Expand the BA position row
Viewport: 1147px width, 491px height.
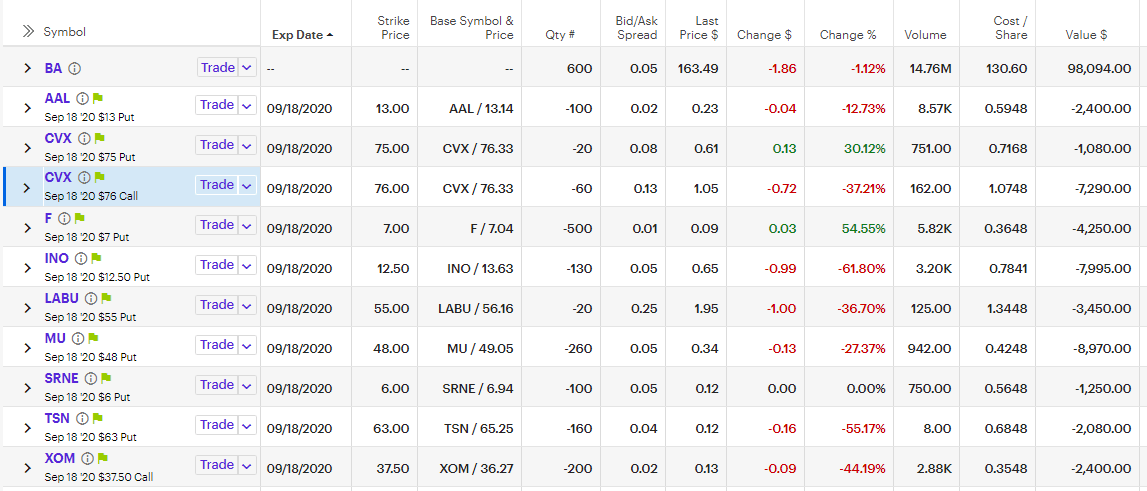coord(28,68)
